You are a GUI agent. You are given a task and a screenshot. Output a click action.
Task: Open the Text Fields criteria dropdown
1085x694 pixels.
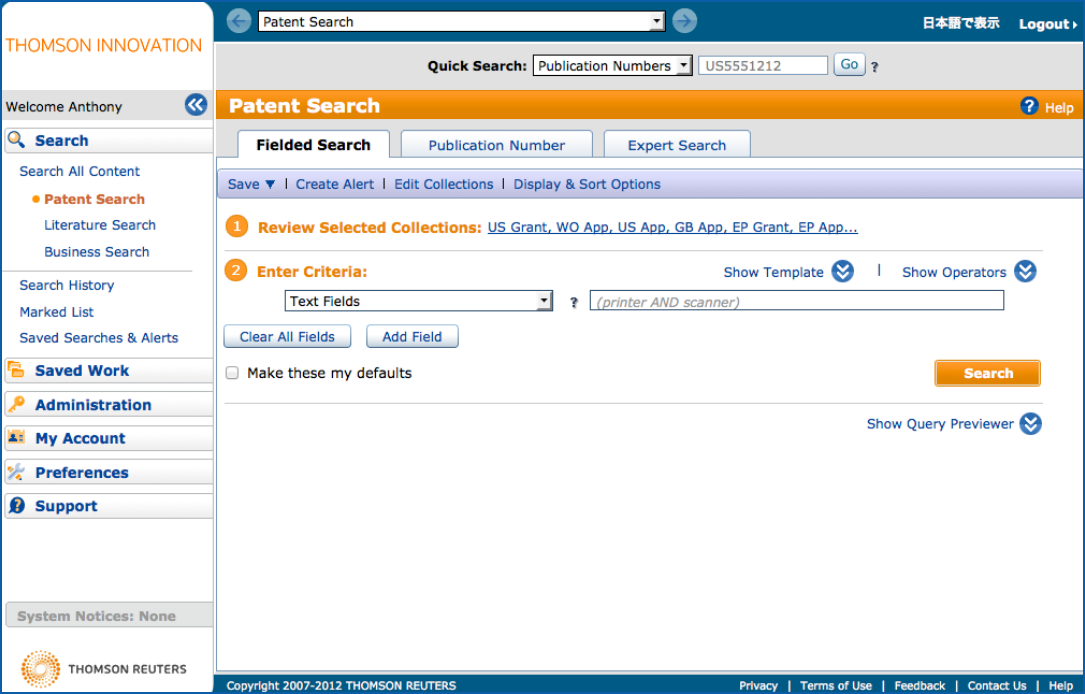pyautogui.click(x=418, y=301)
